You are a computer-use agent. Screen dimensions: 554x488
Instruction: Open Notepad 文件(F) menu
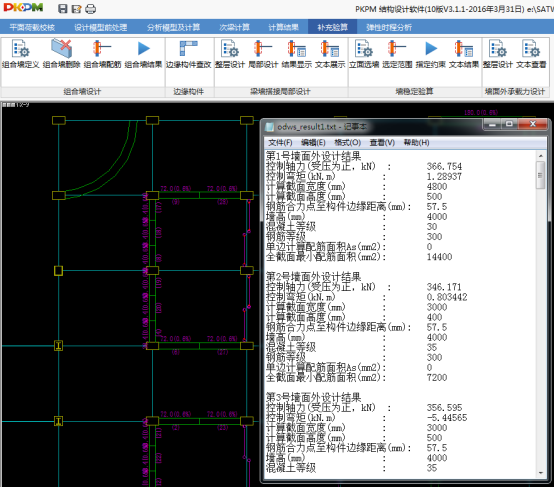(280, 142)
